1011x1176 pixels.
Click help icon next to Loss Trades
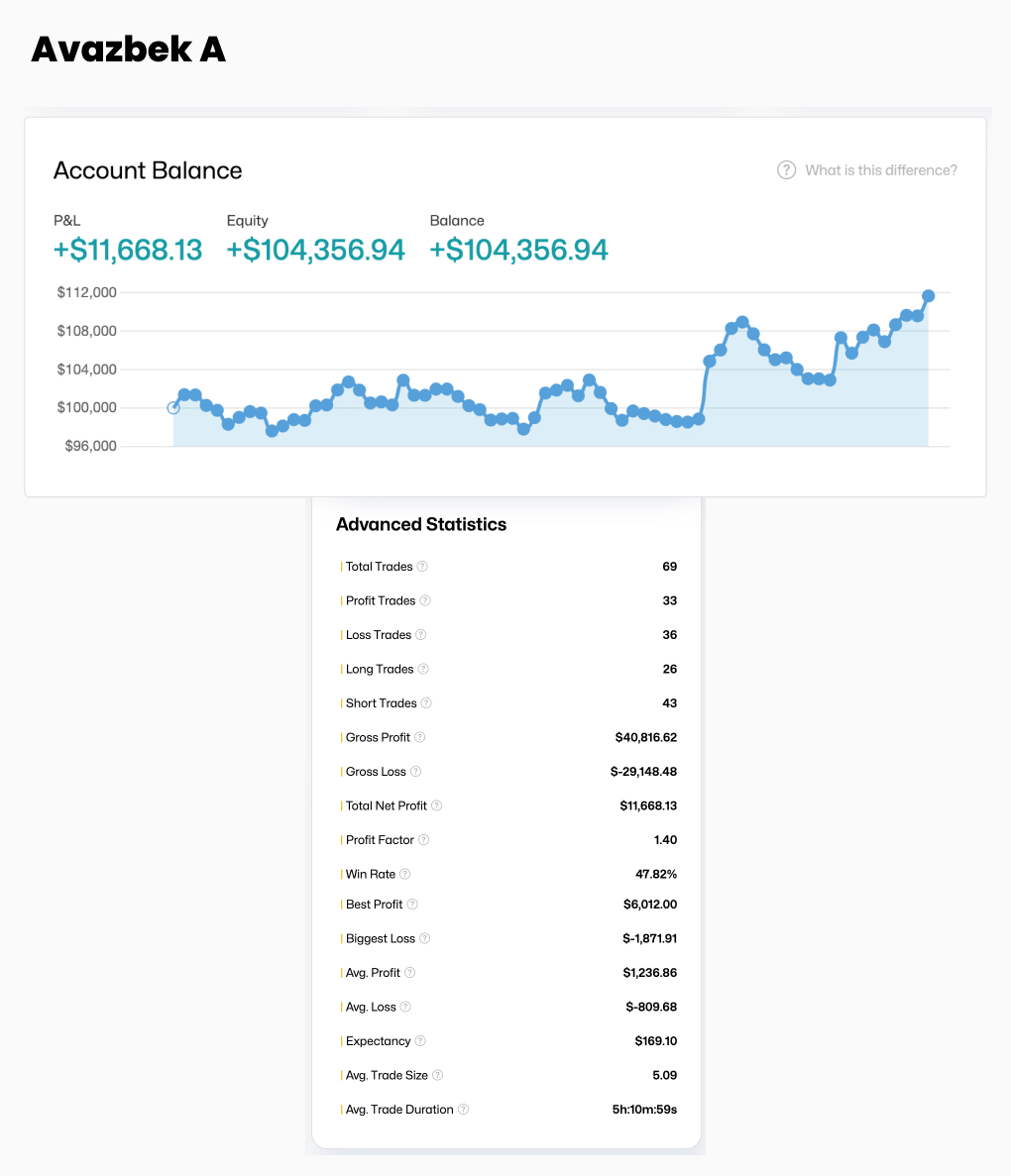[x=421, y=634]
